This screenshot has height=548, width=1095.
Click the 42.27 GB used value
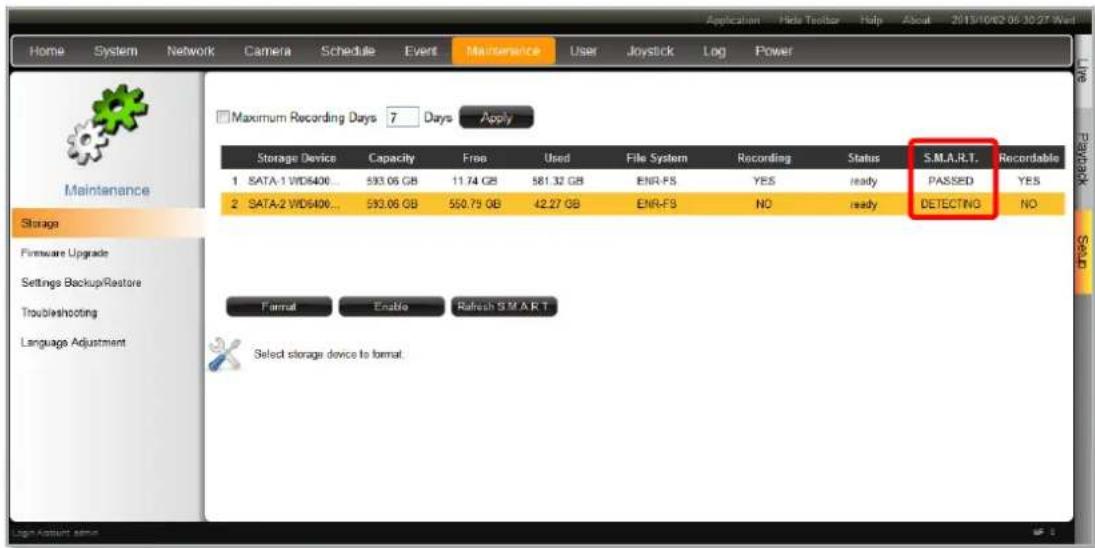pyautogui.click(x=557, y=204)
